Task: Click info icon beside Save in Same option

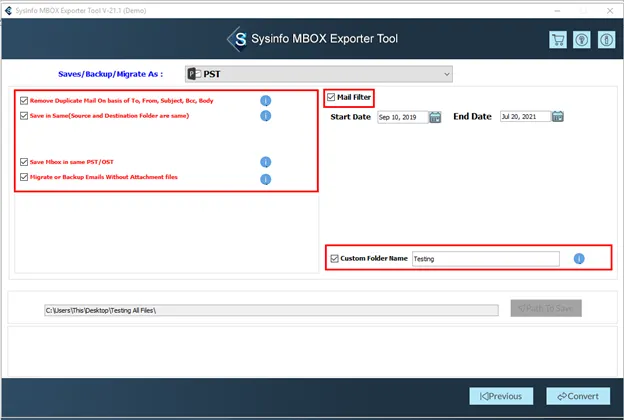Action: [265, 116]
